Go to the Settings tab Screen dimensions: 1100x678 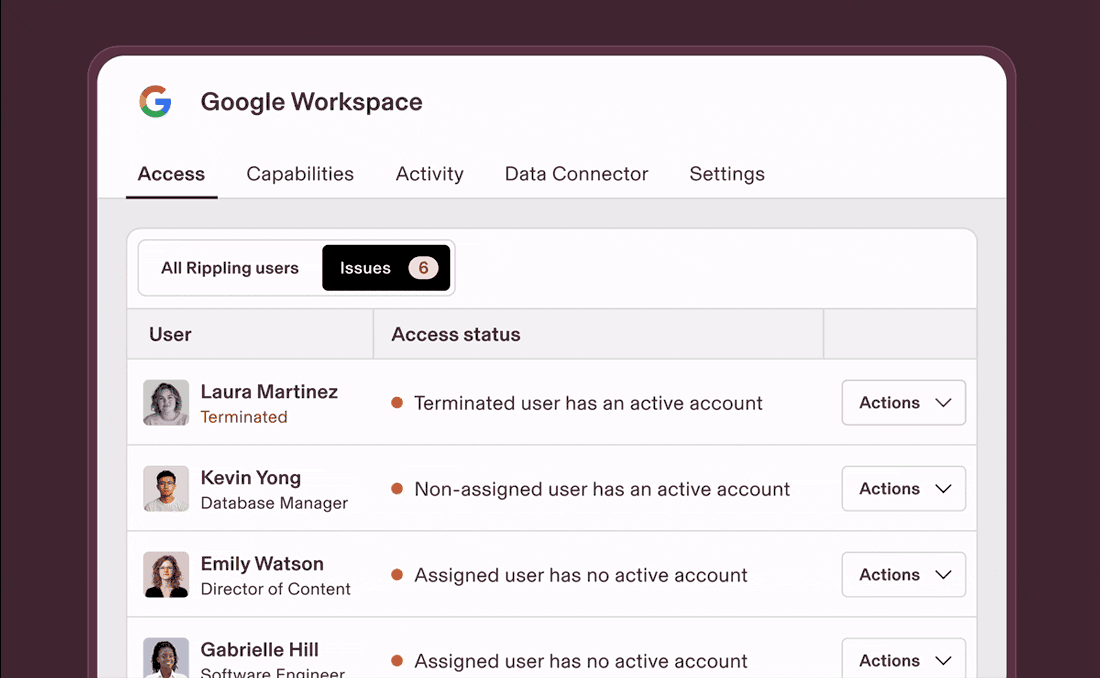[x=727, y=173]
